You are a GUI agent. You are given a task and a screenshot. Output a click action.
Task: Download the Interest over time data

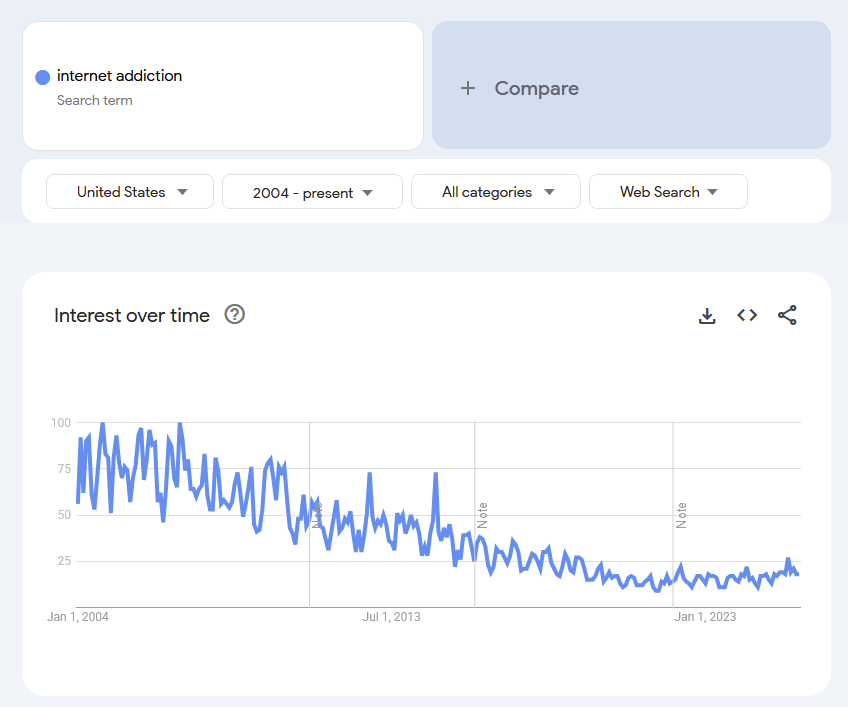(x=707, y=316)
